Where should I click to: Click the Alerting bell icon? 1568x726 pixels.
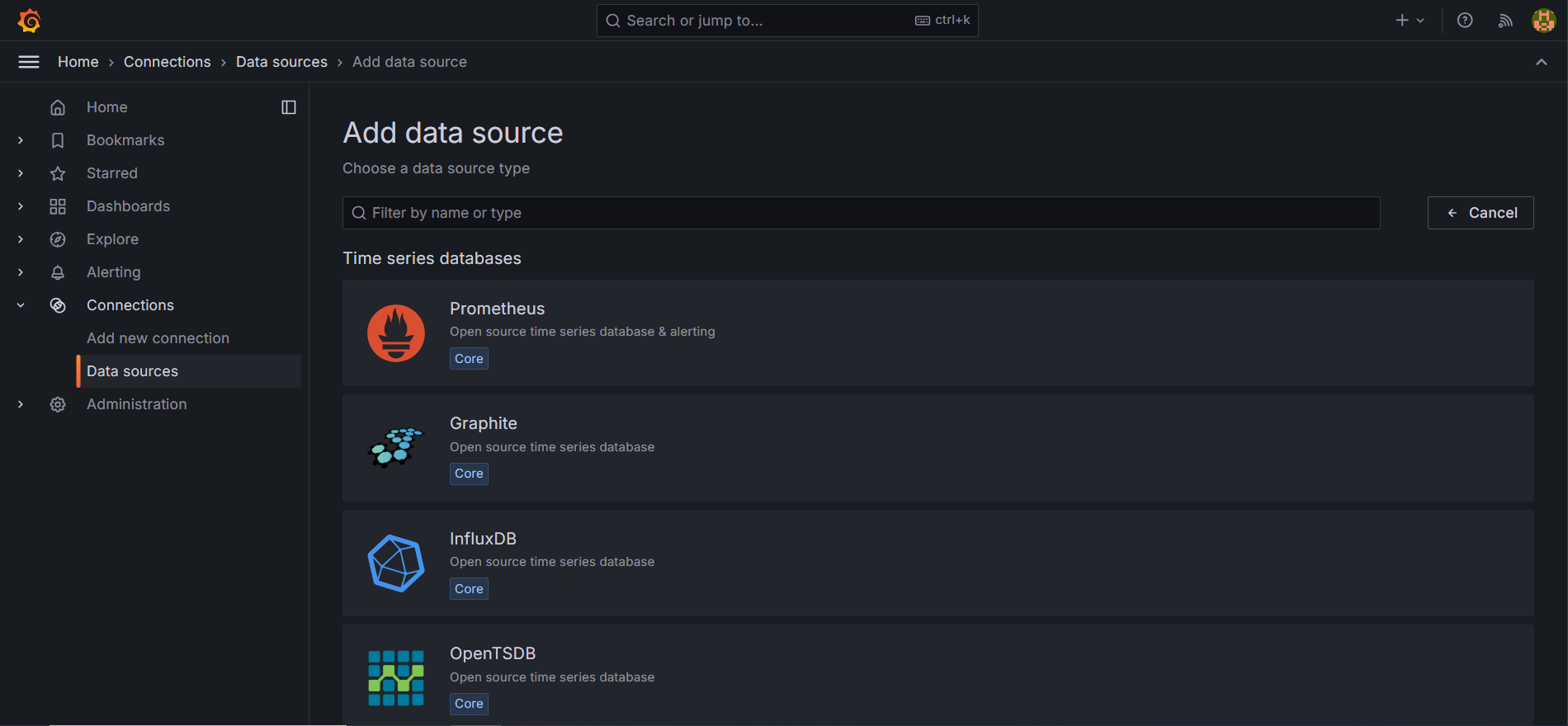tap(58, 272)
